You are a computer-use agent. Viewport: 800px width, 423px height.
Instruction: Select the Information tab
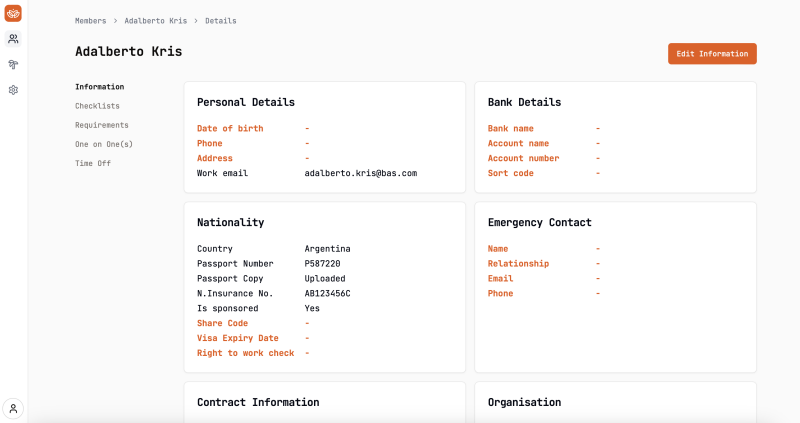point(99,87)
